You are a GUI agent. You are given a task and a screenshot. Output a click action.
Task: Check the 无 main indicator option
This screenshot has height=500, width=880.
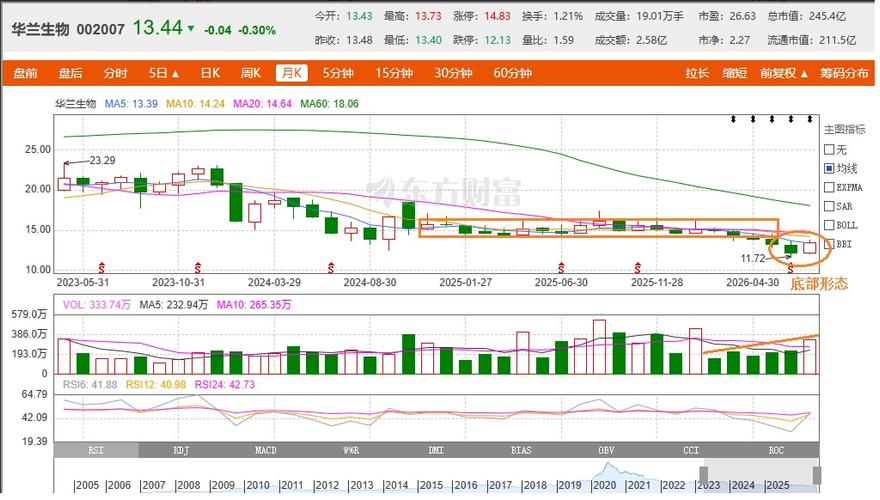[829, 149]
